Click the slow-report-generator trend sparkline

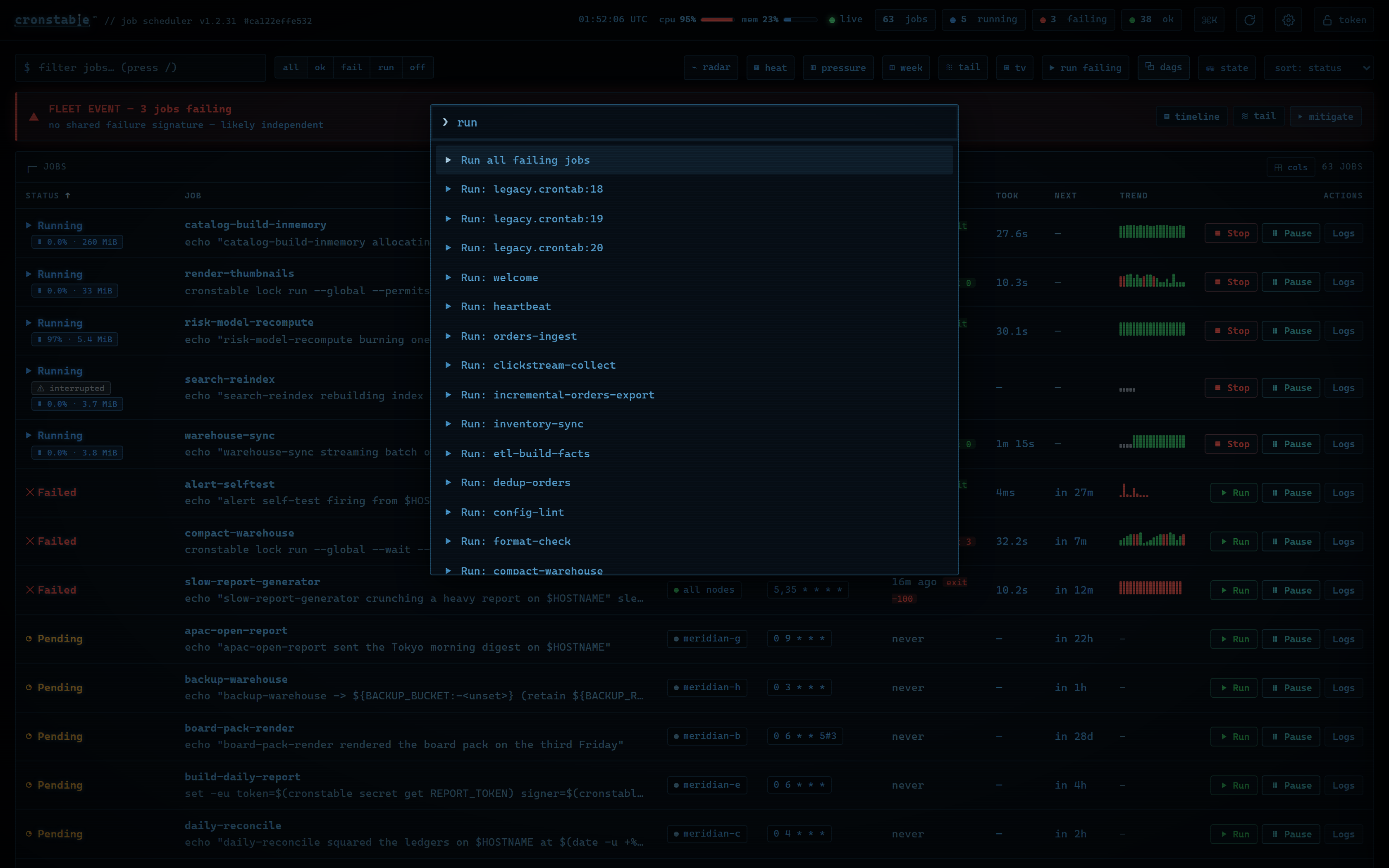1150,588
